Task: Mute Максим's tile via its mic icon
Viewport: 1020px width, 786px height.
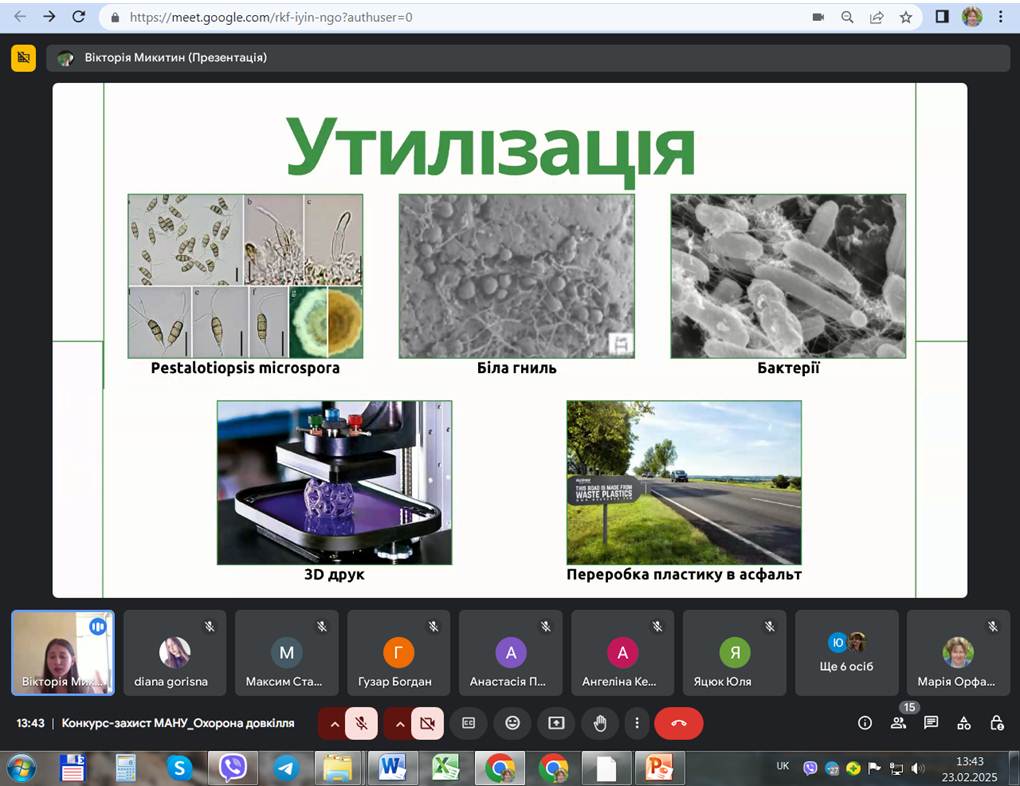Action: click(x=321, y=624)
